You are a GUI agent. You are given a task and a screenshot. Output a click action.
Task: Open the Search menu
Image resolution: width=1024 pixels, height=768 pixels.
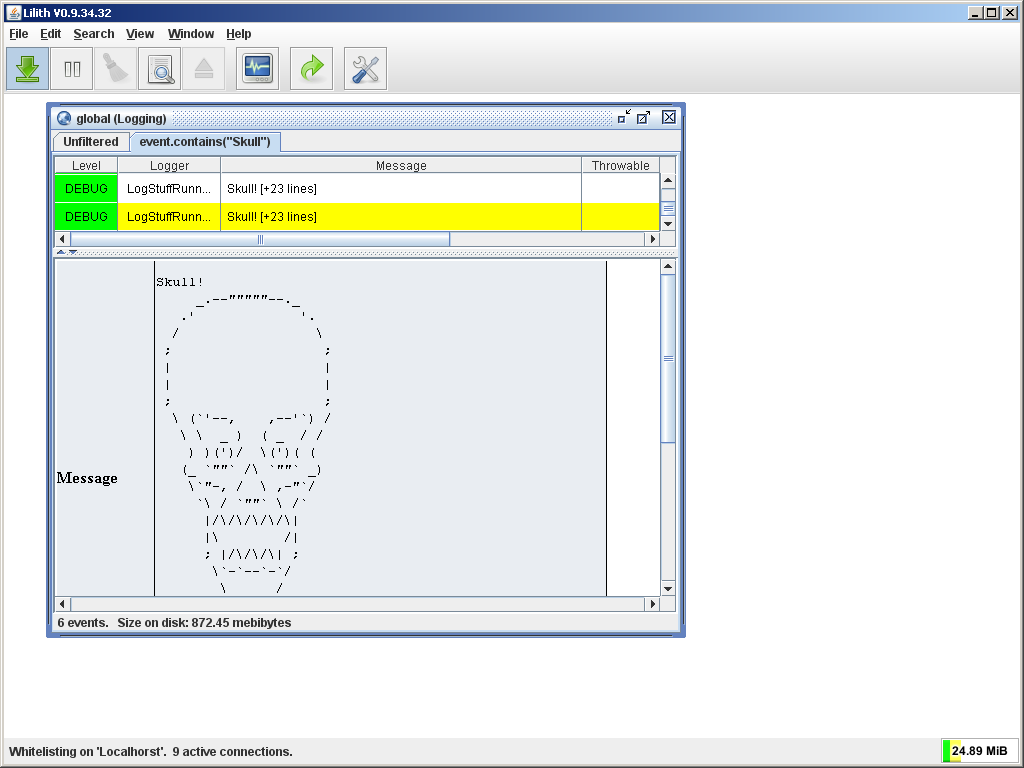[93, 33]
